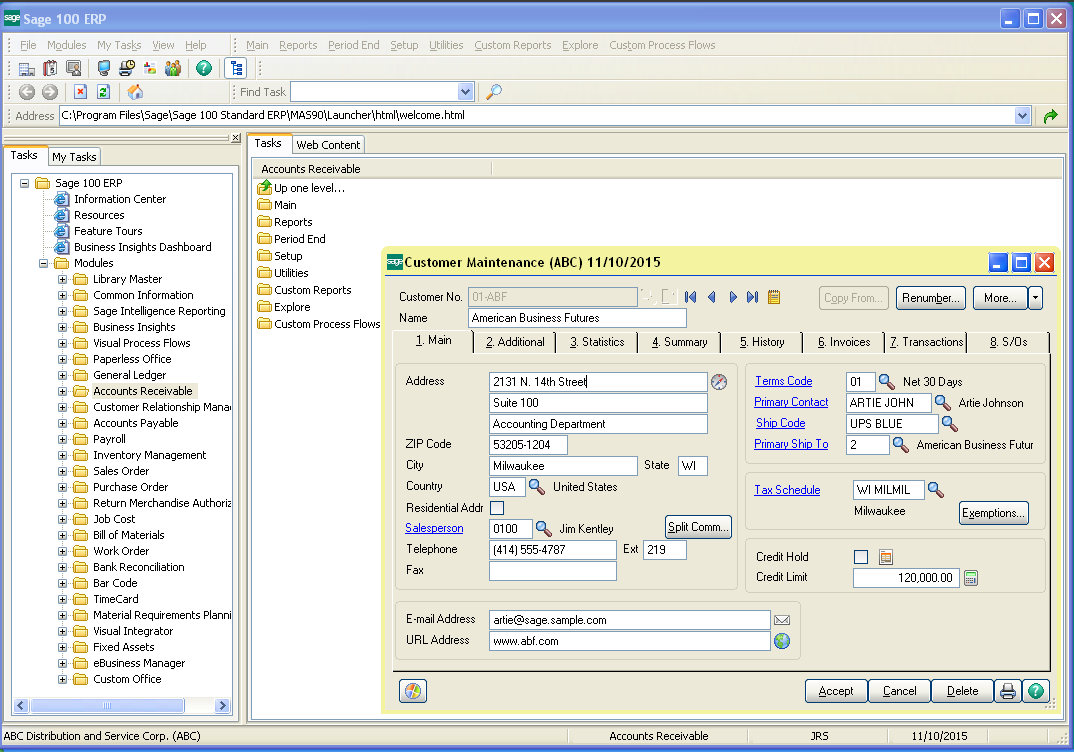Image resolution: width=1074 pixels, height=752 pixels.
Task: Jump to last customer record
Action: pyautogui.click(x=753, y=297)
